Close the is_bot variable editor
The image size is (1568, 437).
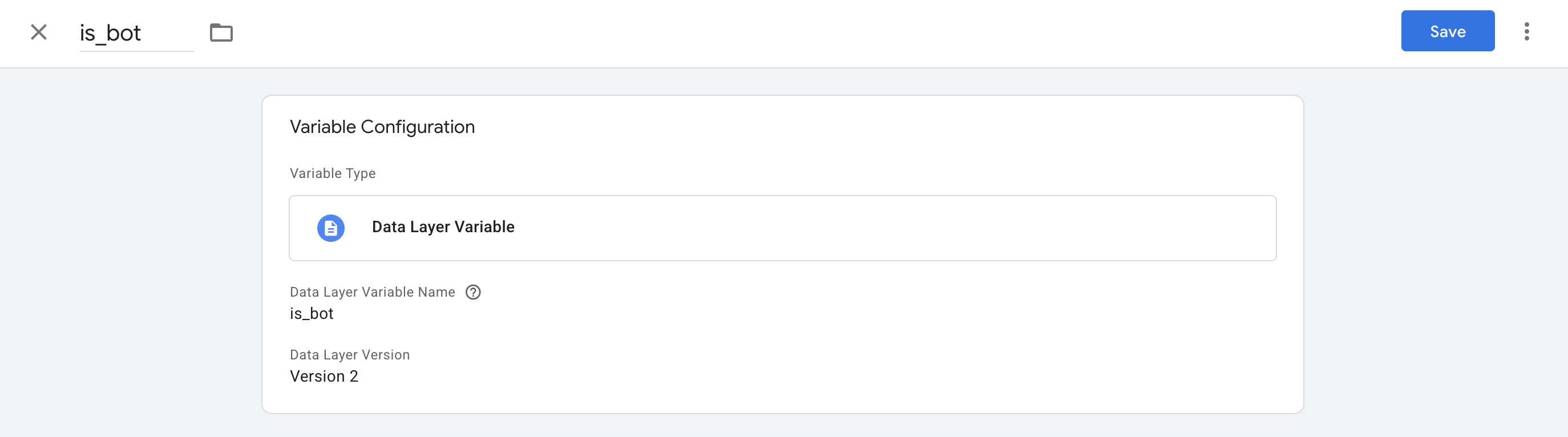coord(38,31)
